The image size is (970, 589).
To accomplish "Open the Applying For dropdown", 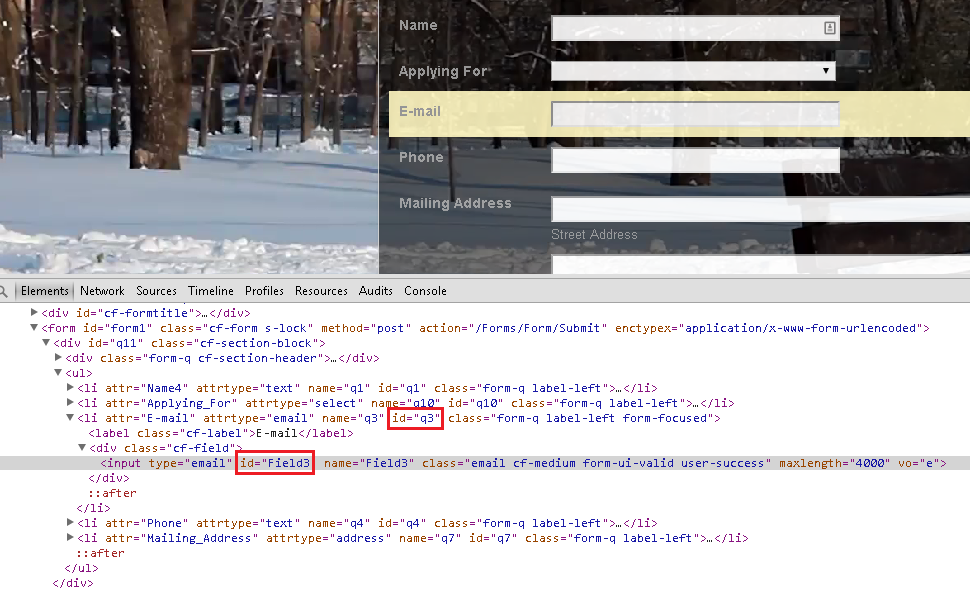I will click(693, 71).
